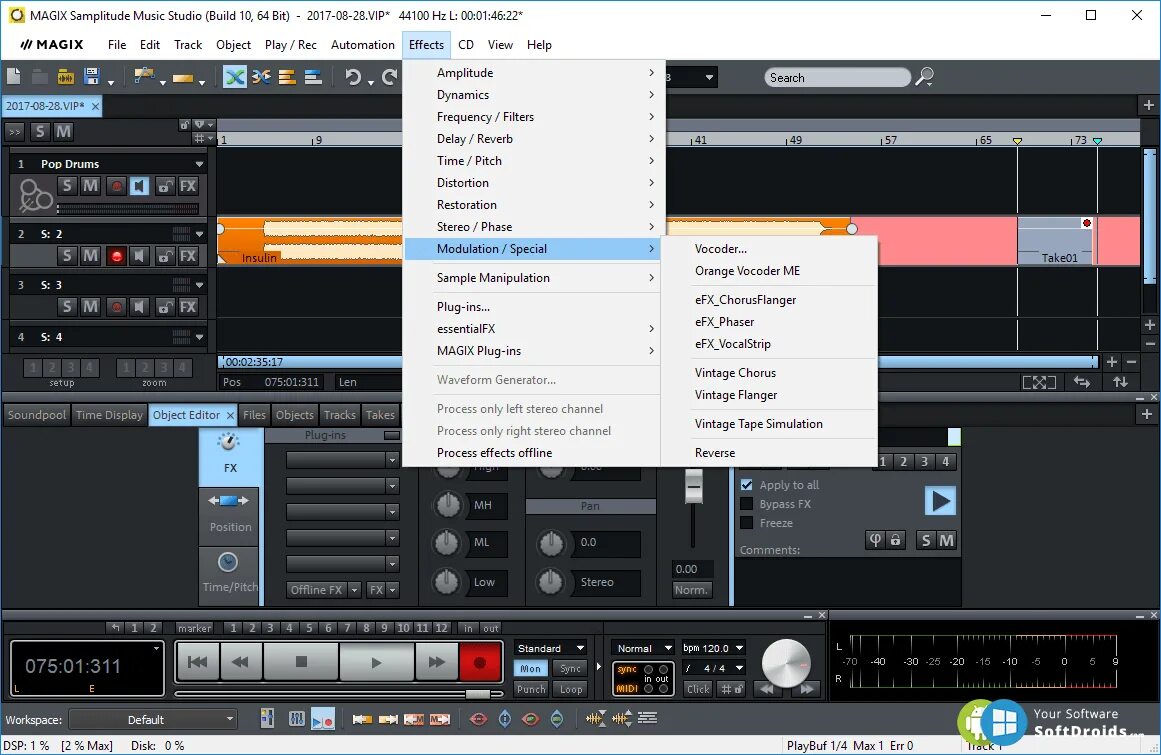Open FX for track S: 3
1161x755 pixels.
coord(188,306)
